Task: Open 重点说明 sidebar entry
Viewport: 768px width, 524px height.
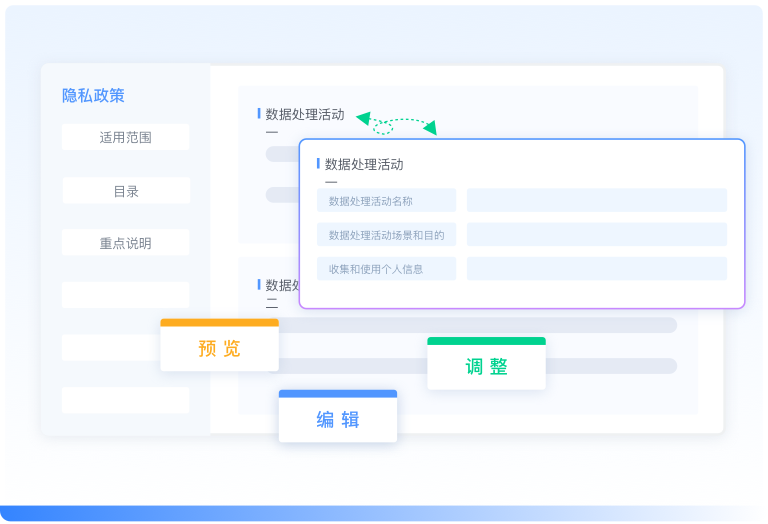Action: pyautogui.click(x=125, y=242)
